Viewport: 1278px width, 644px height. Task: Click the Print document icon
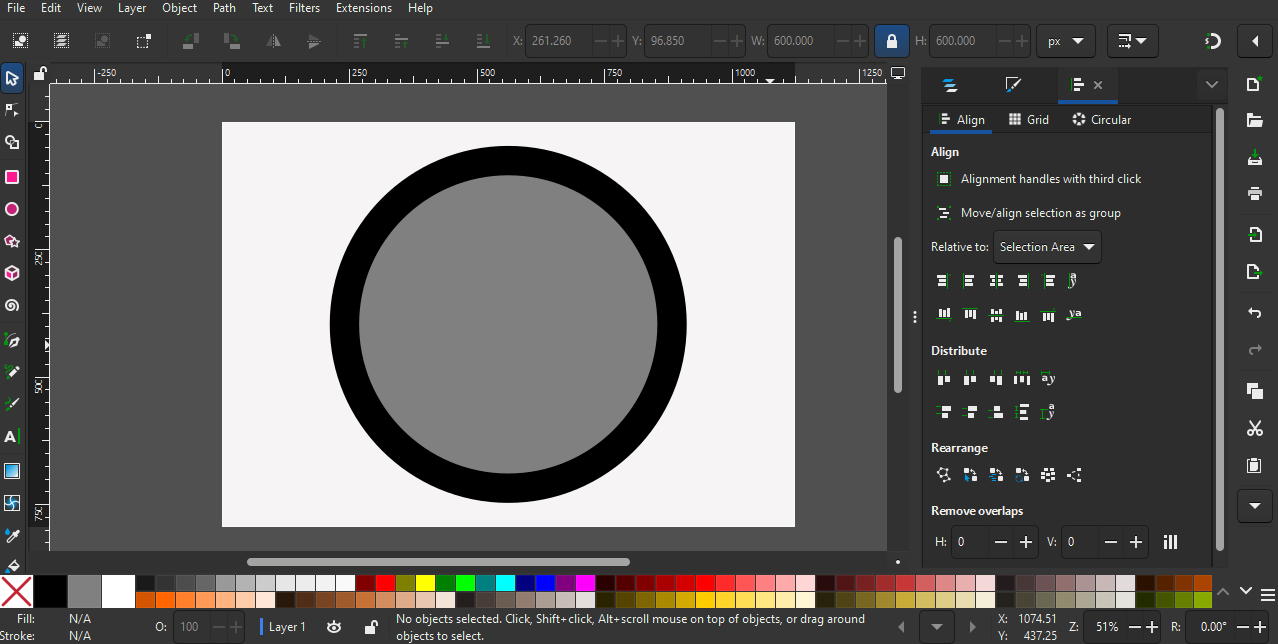click(1254, 193)
